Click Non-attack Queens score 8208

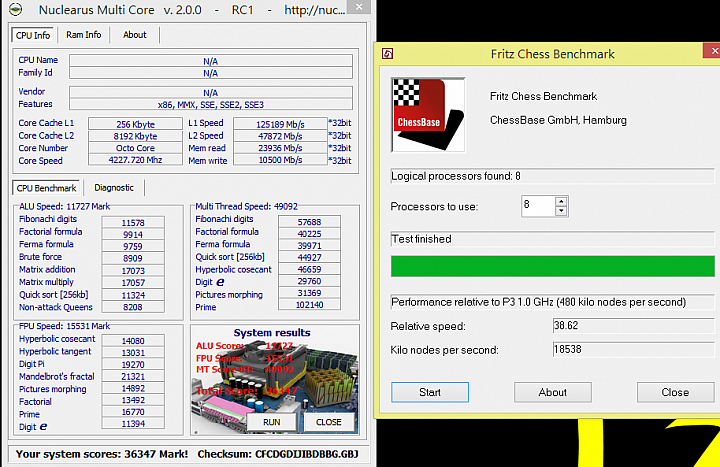(133, 307)
